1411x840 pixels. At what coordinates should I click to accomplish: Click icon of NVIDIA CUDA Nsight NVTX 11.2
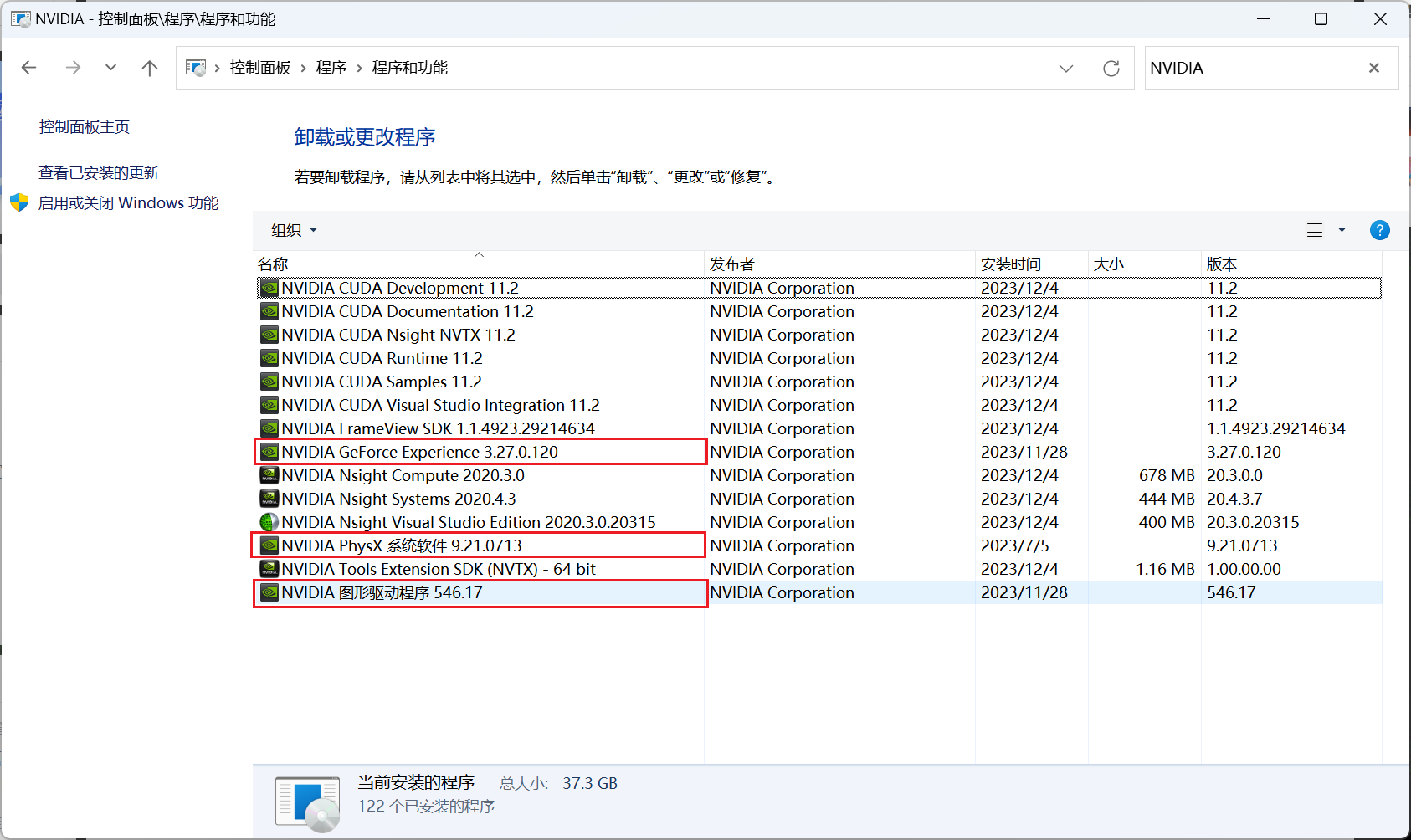click(x=269, y=335)
